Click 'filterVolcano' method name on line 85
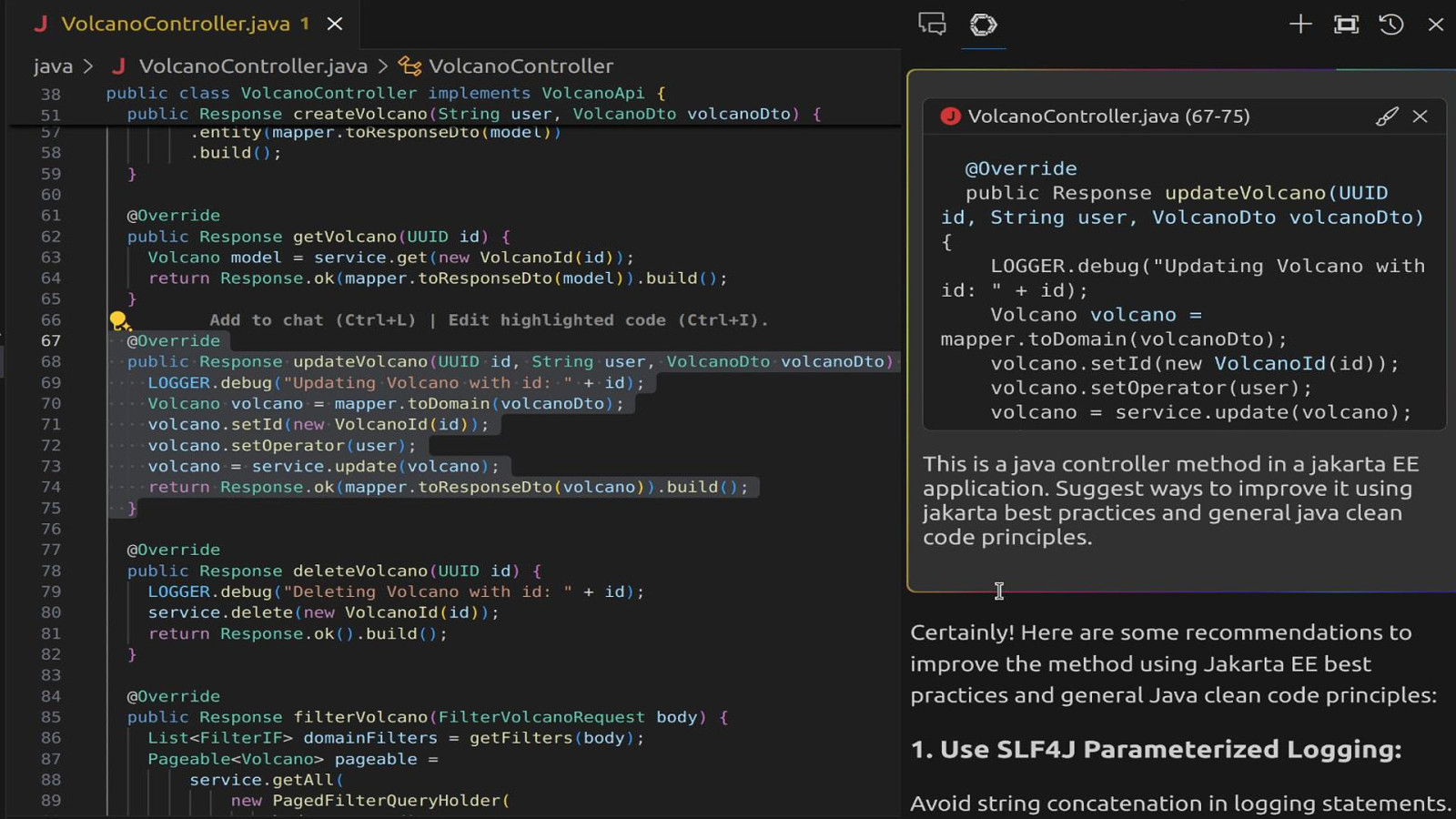 (360, 718)
